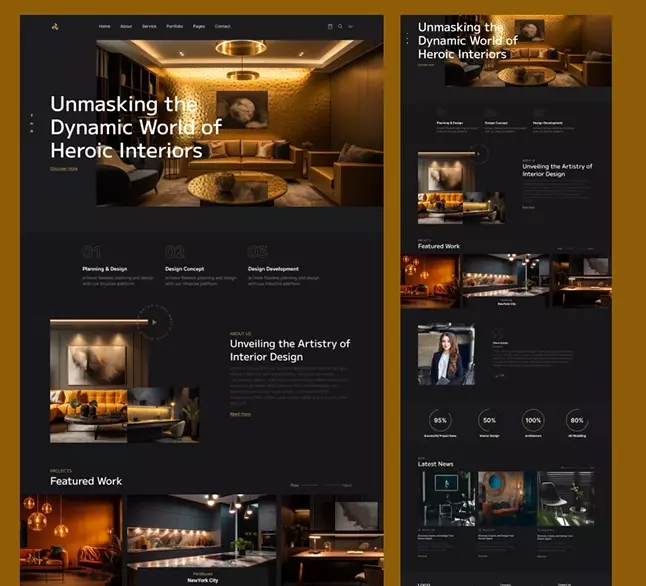The width and height of the screenshot is (646, 586).
Task: Go to the About page in navigation
Action: click(x=126, y=26)
